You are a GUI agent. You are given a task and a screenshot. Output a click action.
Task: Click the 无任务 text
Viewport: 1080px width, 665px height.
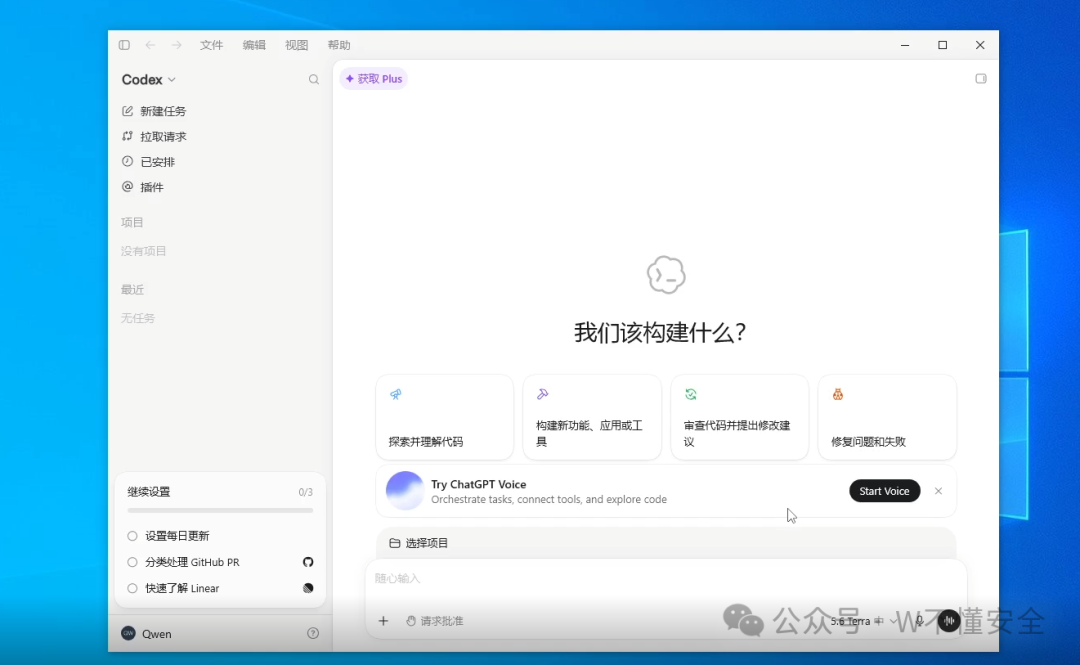pyautogui.click(x=138, y=318)
